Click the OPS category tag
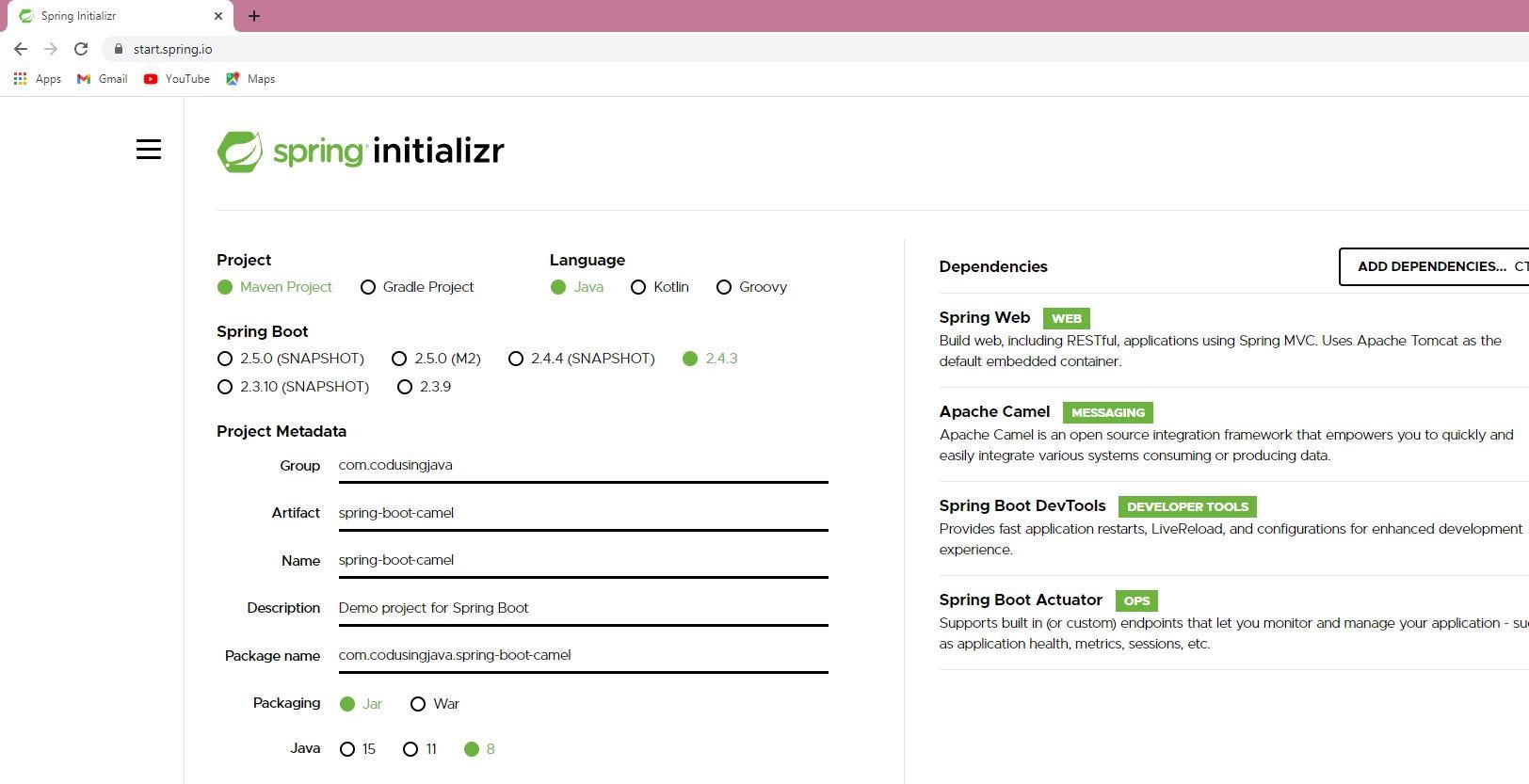This screenshot has height=784, width=1529. coord(1136,601)
